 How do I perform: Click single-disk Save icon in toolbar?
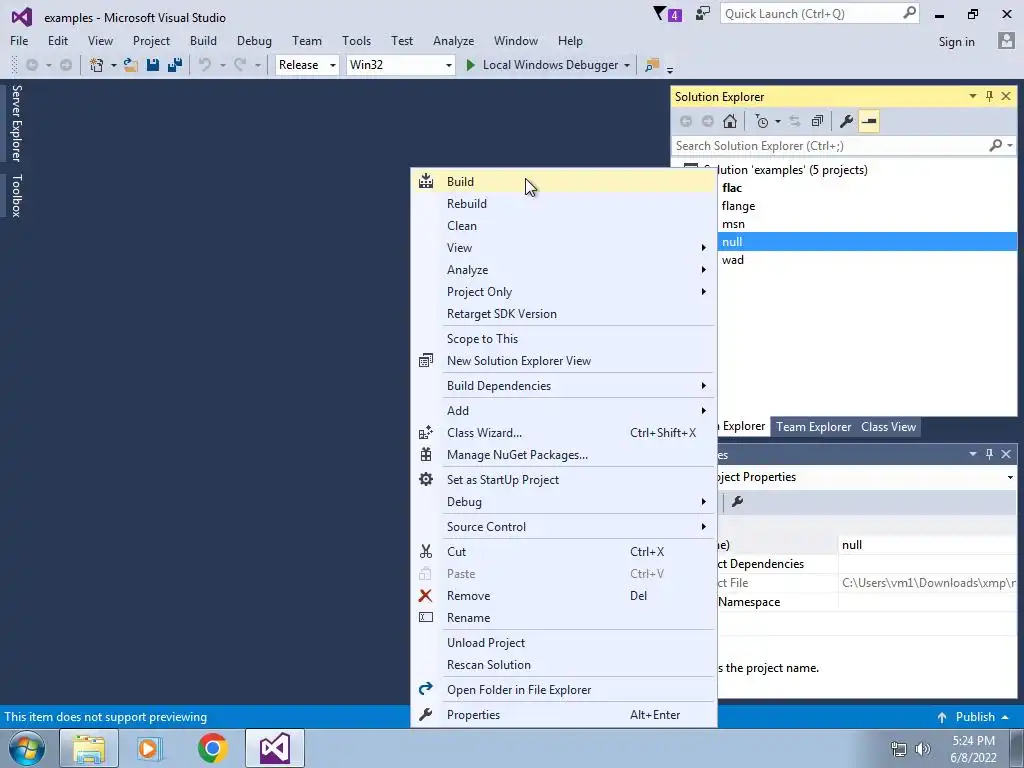[153, 65]
